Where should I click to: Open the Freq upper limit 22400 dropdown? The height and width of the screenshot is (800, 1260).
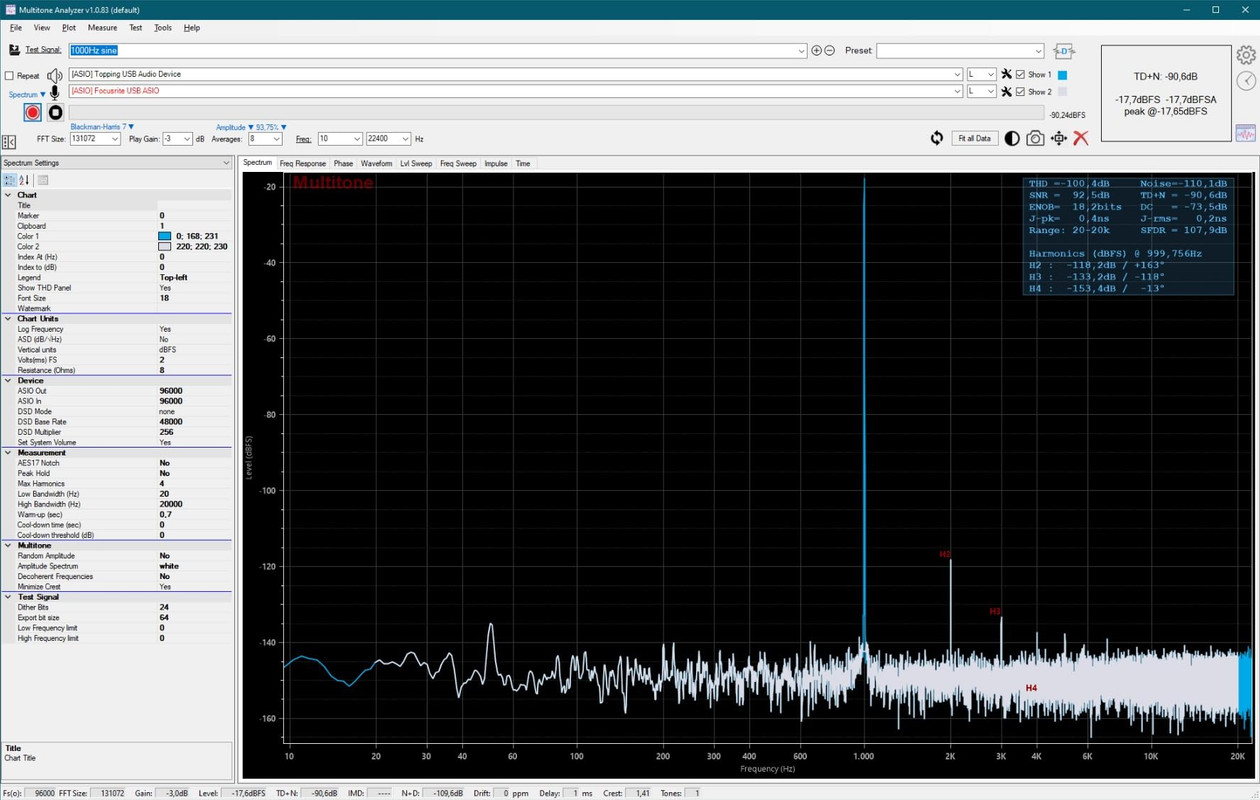click(405, 139)
